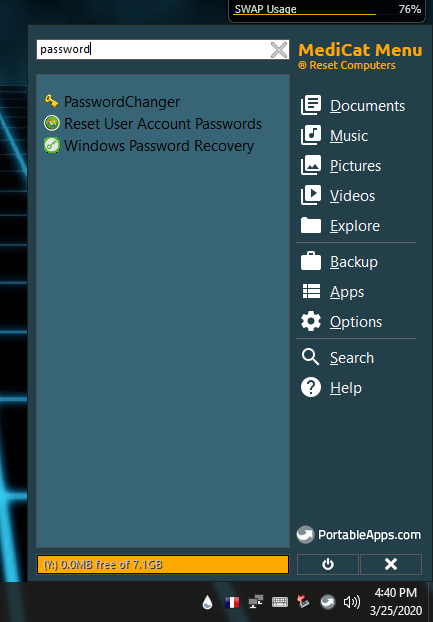Visit the PortableApps.com link

click(369, 535)
